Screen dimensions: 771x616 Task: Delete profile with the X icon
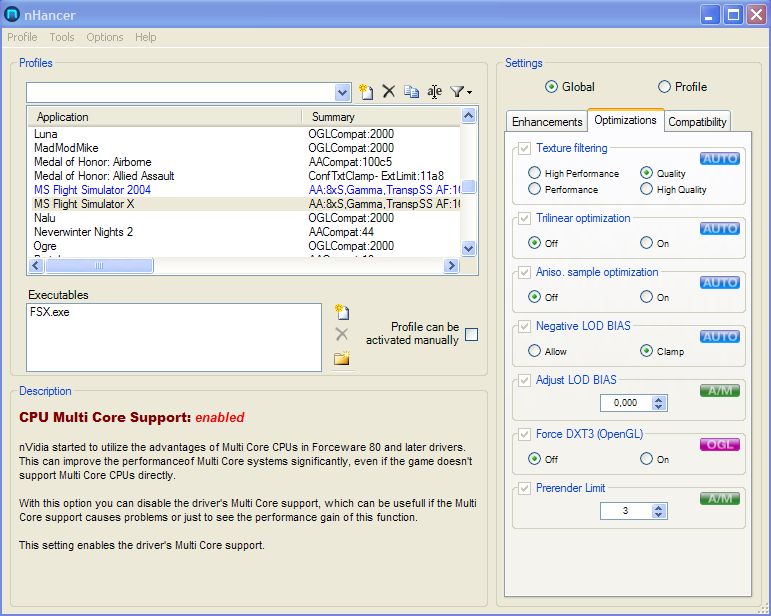pyautogui.click(x=388, y=91)
